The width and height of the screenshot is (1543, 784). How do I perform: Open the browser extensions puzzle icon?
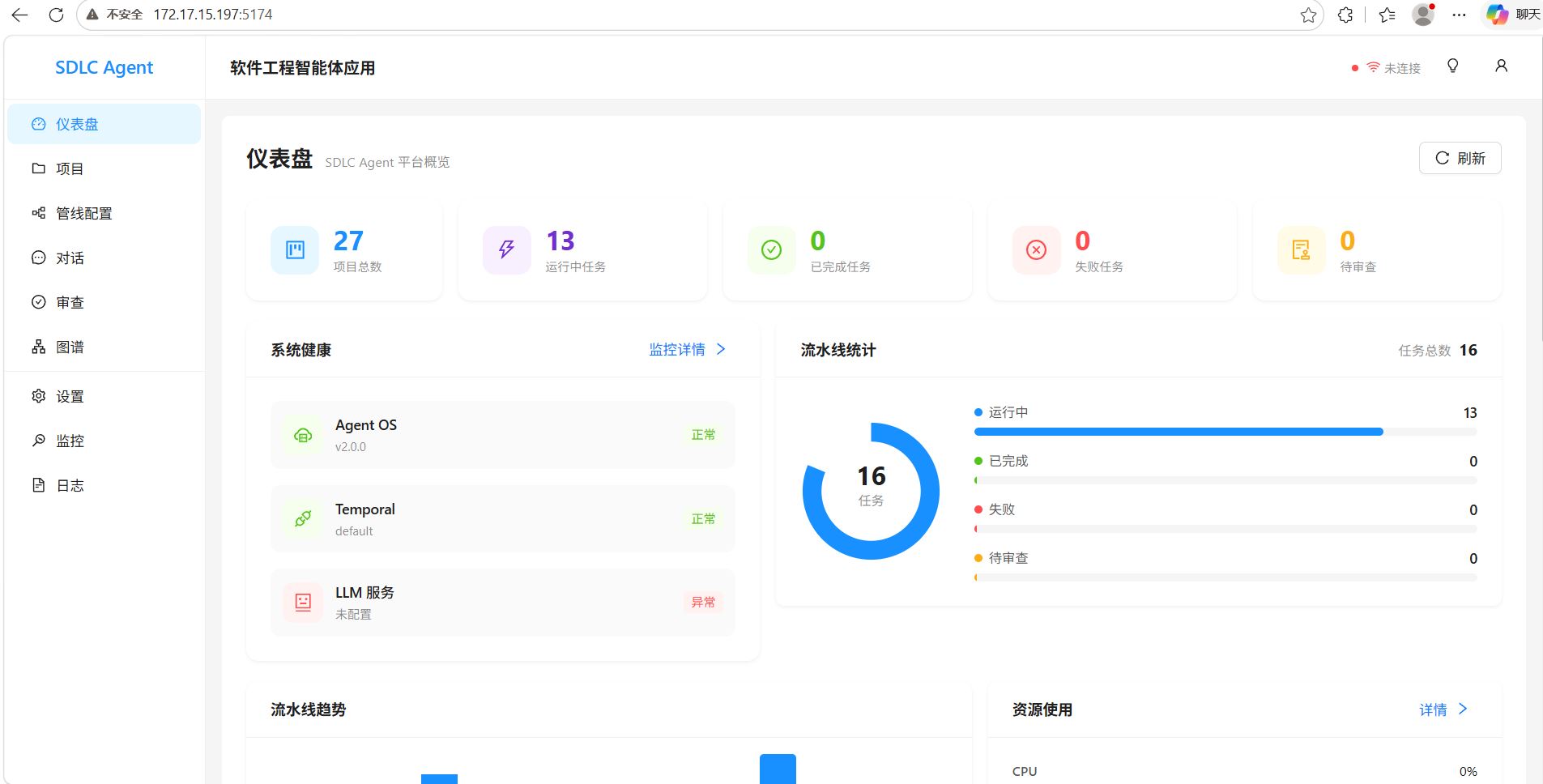1345,15
